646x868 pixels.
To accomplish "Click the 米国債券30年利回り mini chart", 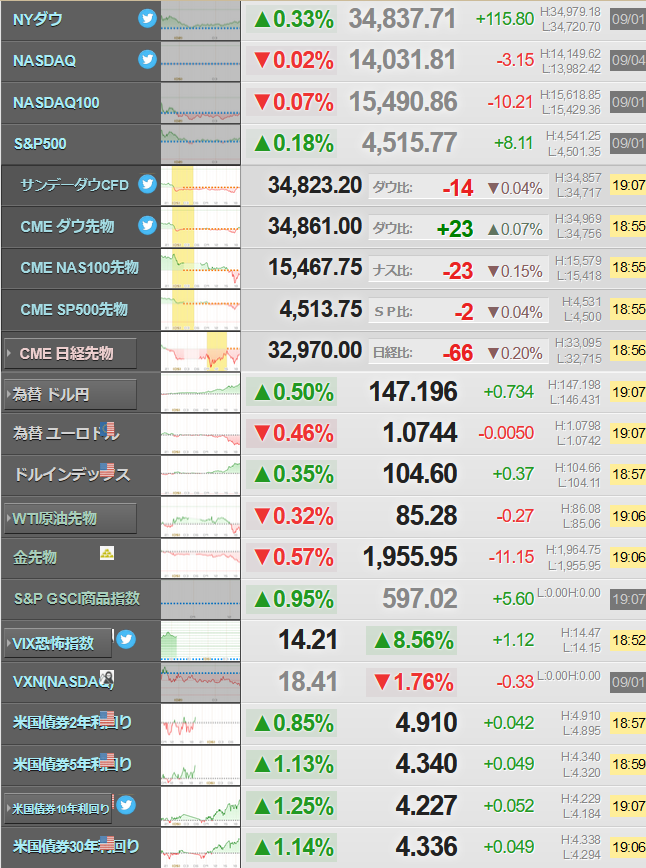I will coord(200,848).
